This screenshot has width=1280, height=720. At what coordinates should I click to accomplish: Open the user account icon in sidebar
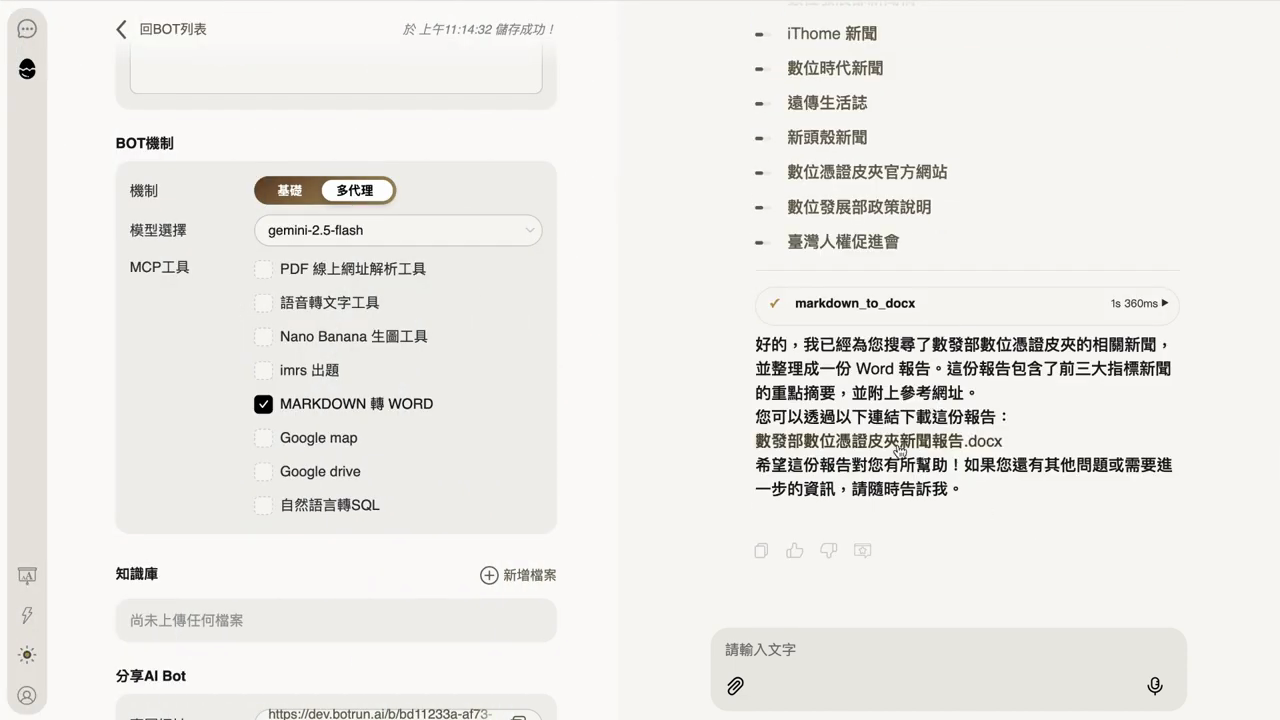click(27, 695)
